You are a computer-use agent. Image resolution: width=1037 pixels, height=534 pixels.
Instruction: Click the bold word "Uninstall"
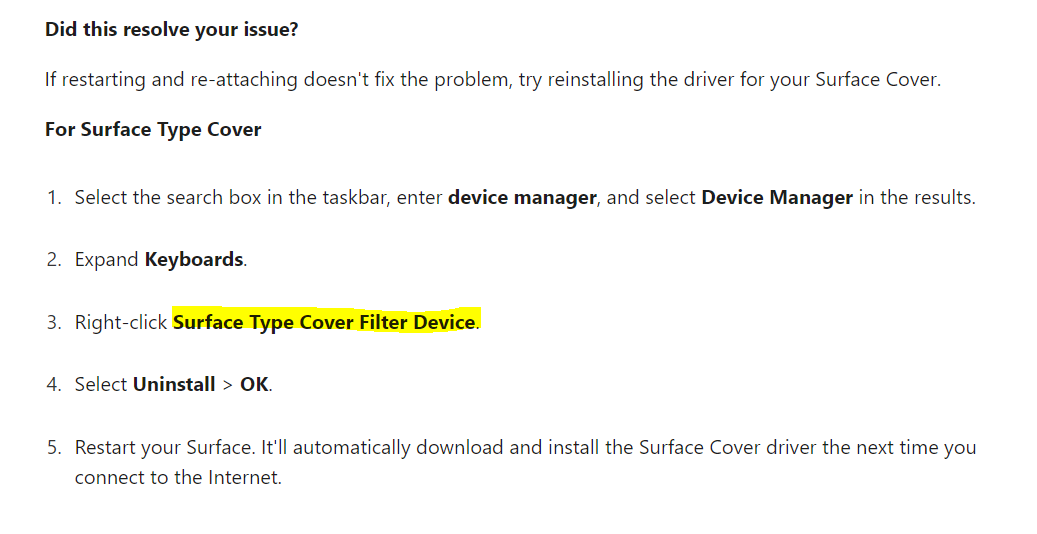coord(174,384)
